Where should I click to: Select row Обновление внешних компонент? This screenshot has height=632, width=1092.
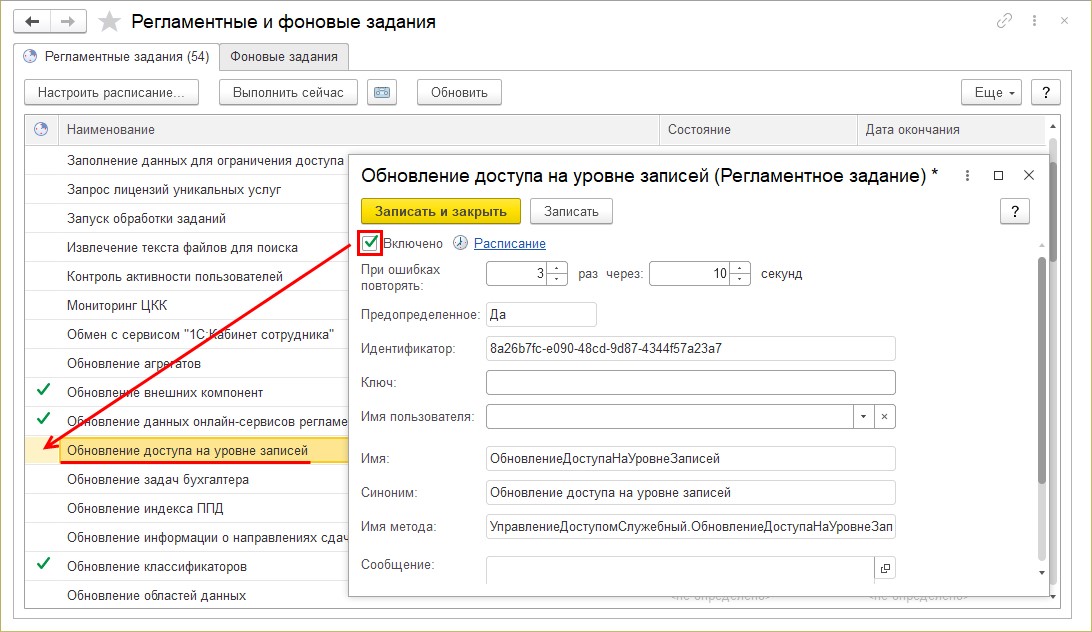[x=187, y=392]
